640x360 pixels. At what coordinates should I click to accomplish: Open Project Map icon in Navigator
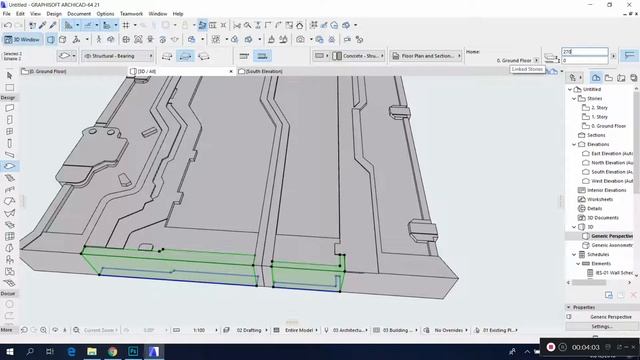pyautogui.click(x=596, y=78)
